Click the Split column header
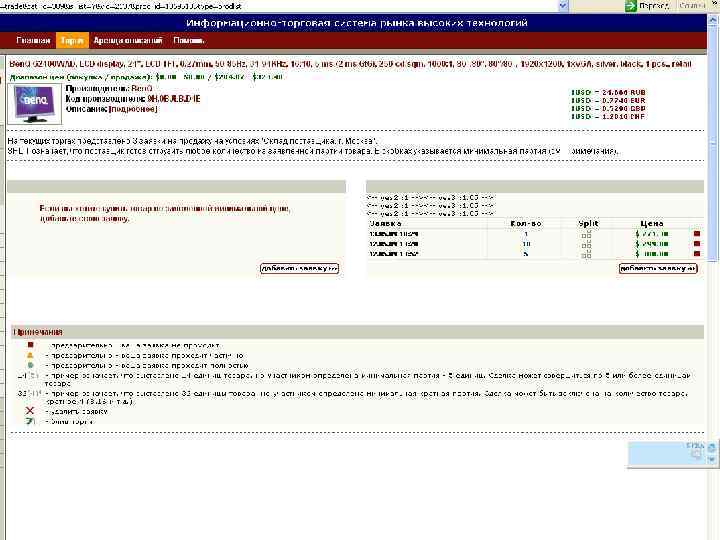This screenshot has width=720, height=540. pos(588,224)
